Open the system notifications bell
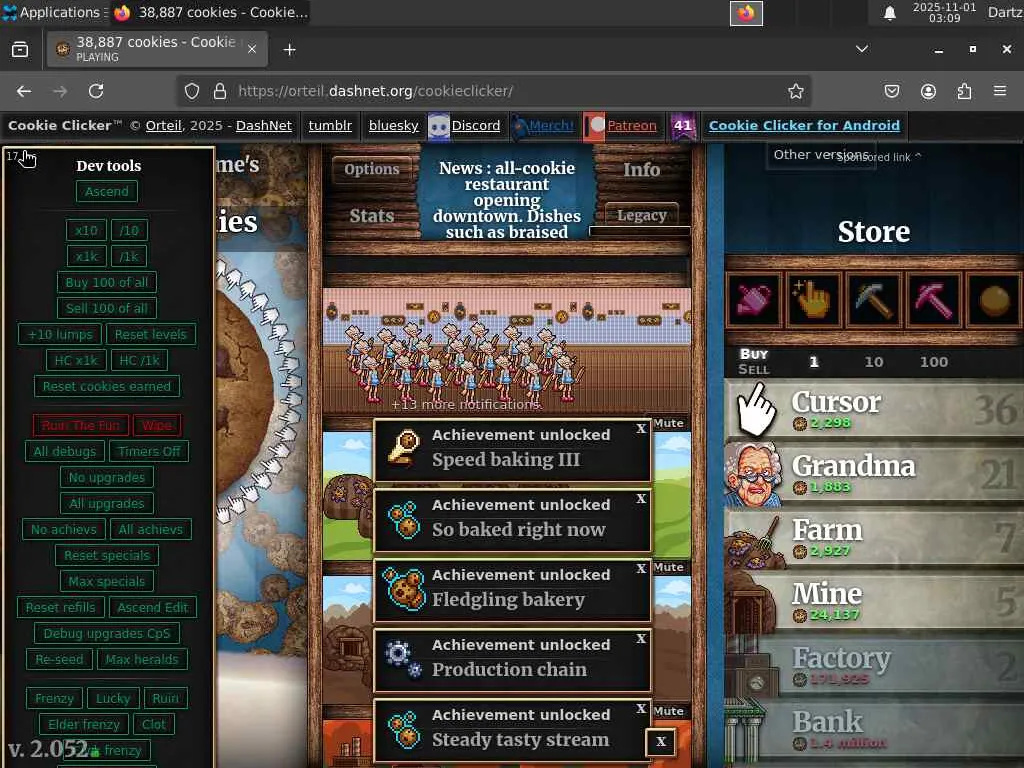 pos(889,12)
